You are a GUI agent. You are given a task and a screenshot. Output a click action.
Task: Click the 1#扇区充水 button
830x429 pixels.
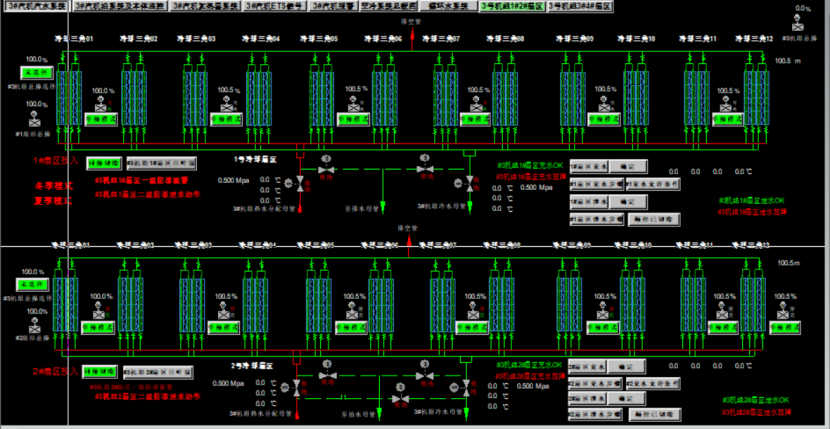(x=589, y=167)
